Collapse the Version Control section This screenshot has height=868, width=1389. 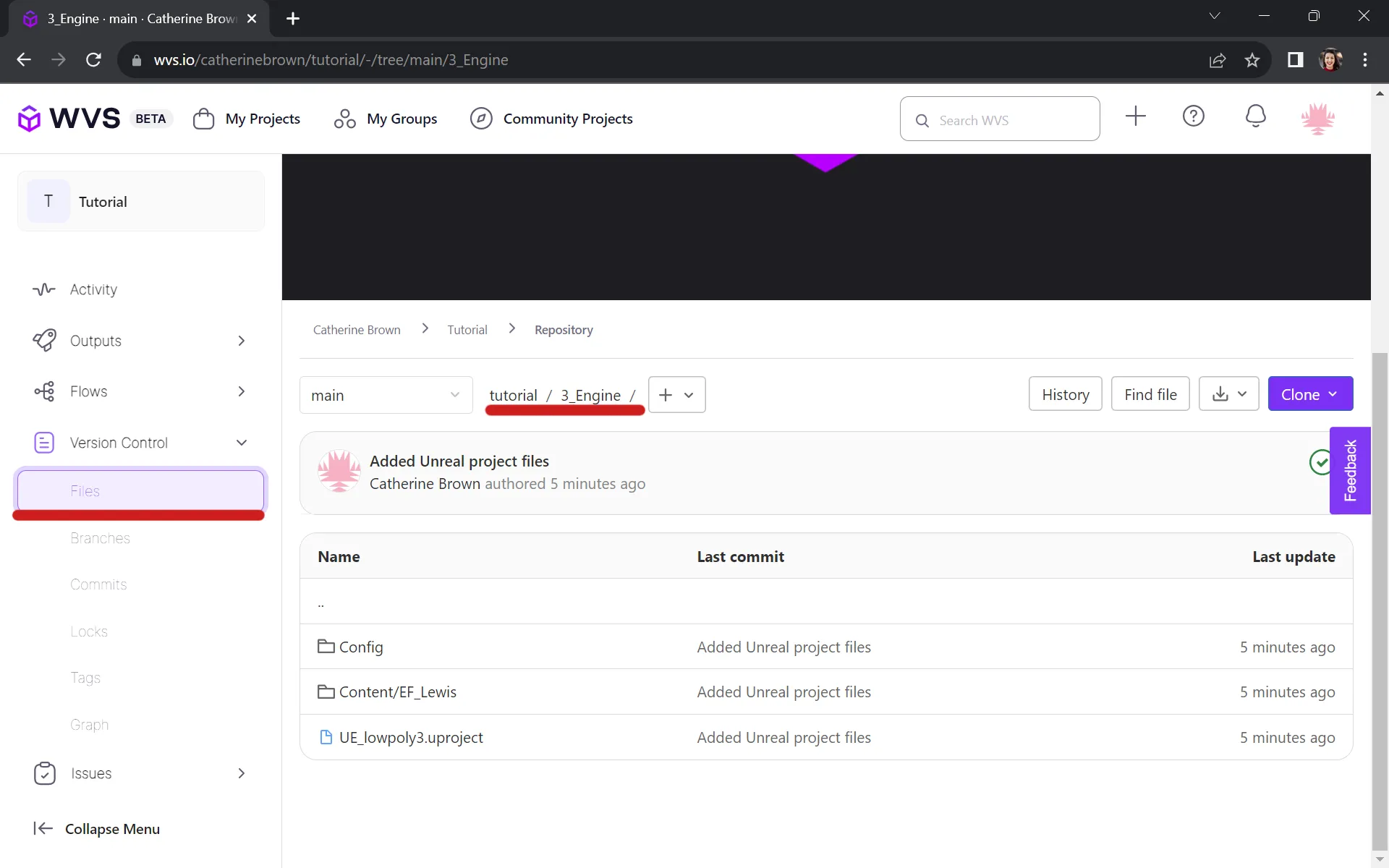coord(242,443)
